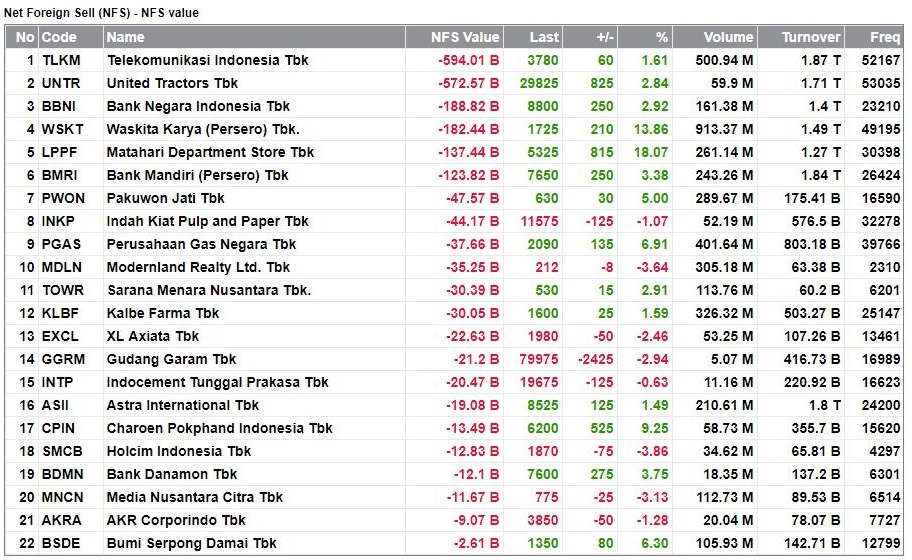912x560 pixels.
Task: Select the MNCN stock code
Action: [x=62, y=497]
